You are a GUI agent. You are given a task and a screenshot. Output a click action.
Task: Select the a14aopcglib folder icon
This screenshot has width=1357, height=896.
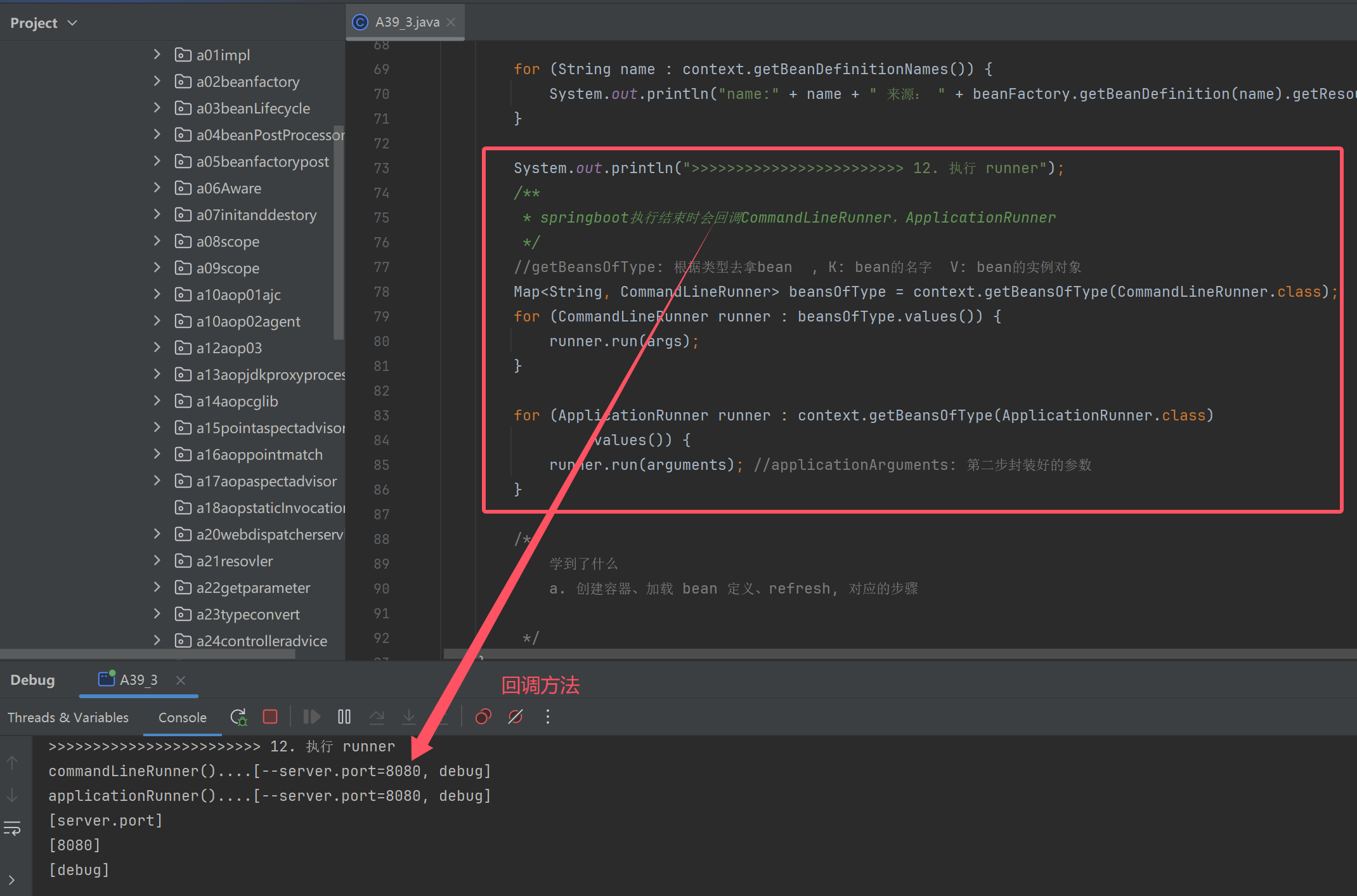(183, 401)
